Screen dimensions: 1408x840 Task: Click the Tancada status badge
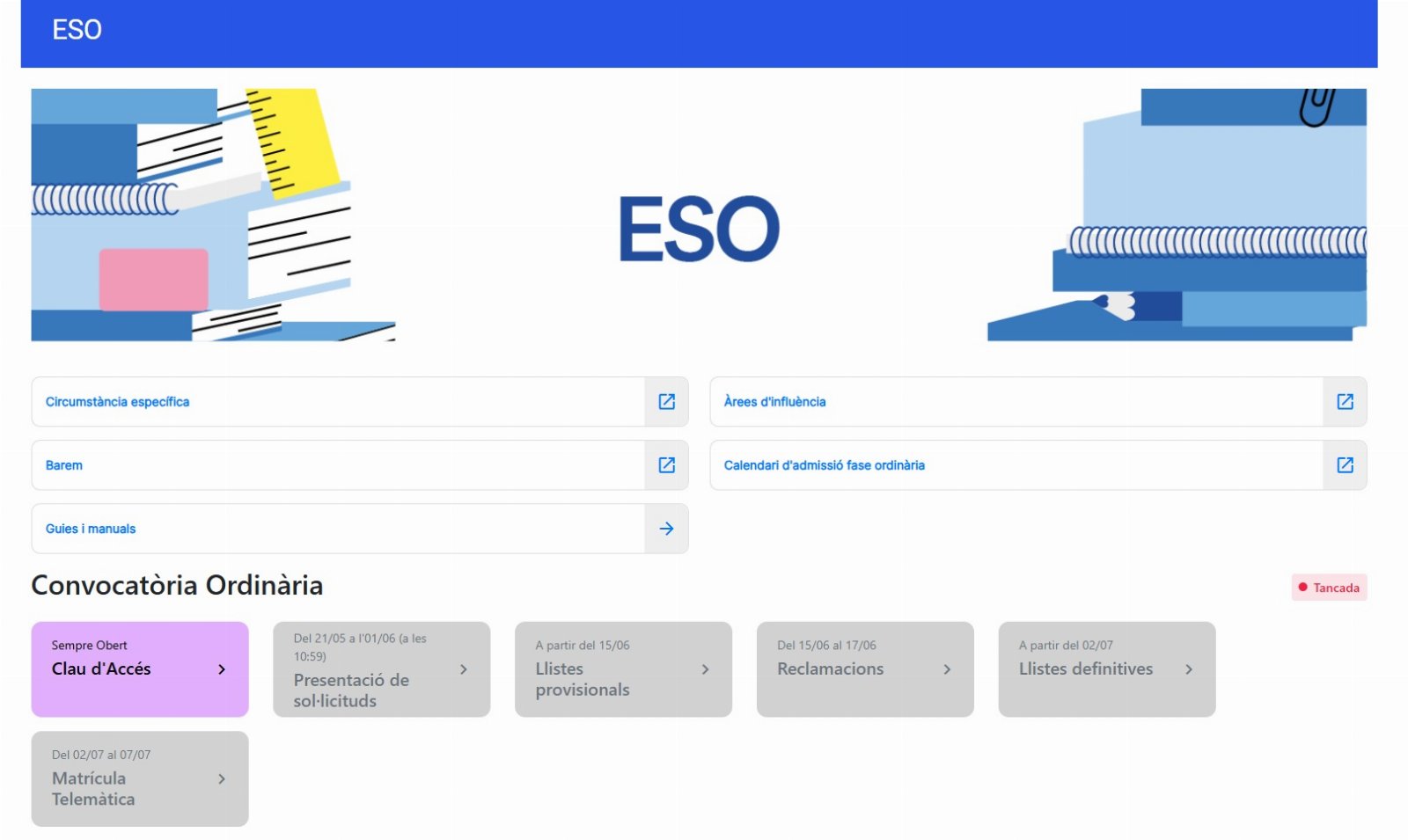click(x=1329, y=588)
